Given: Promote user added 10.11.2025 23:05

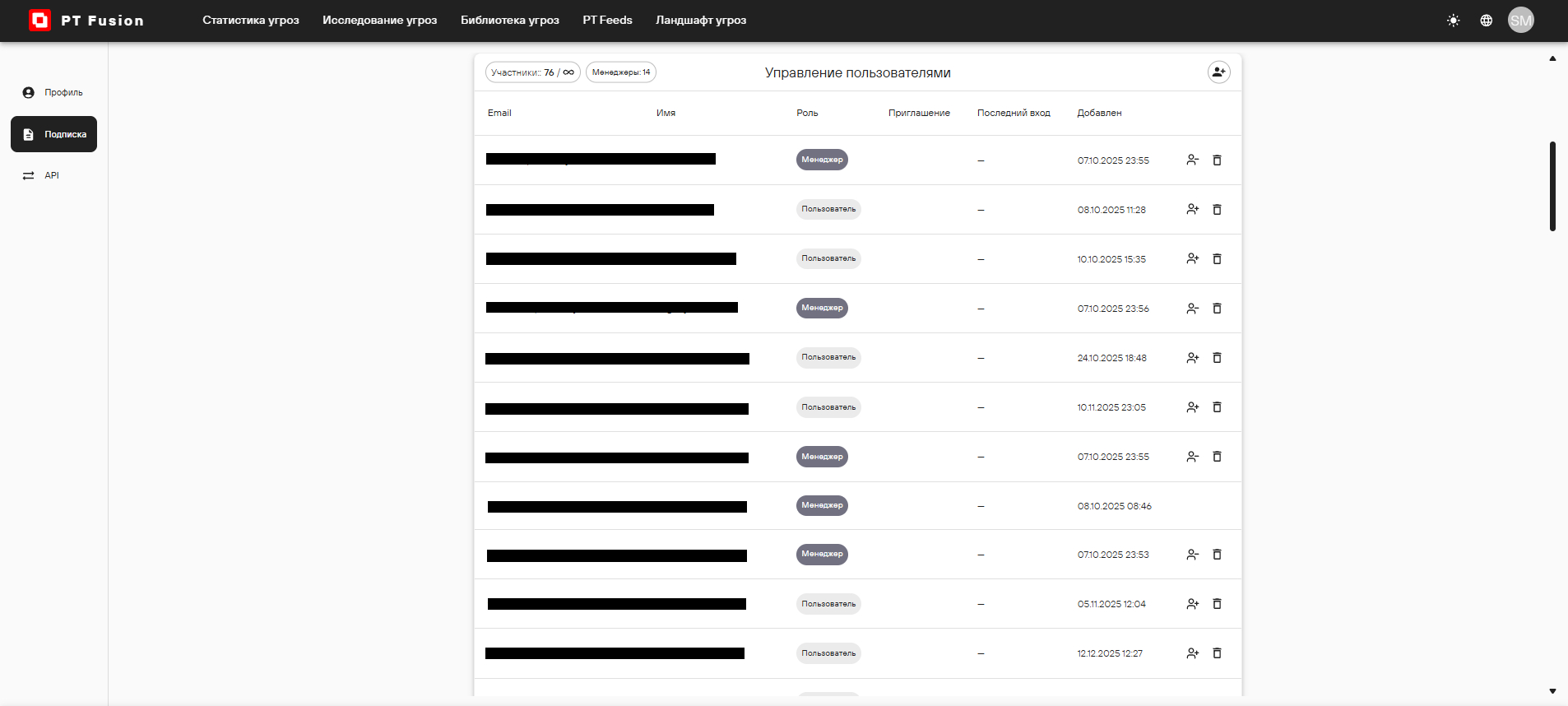Looking at the screenshot, I should 1193,407.
